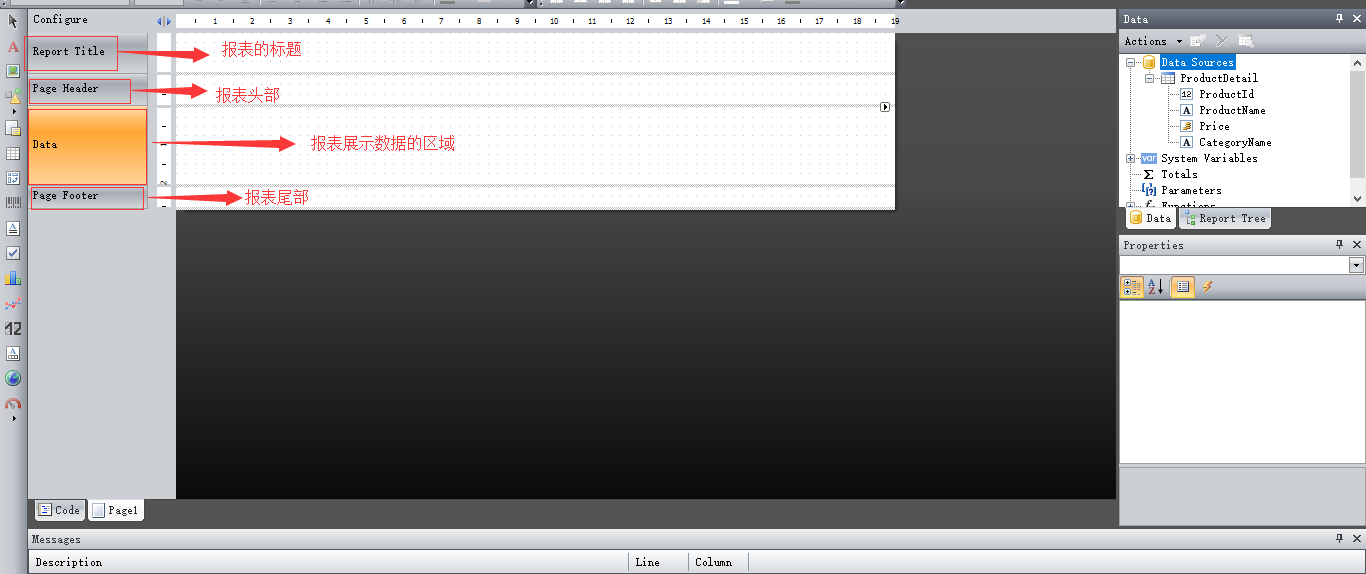Image resolution: width=1366 pixels, height=574 pixels.
Task: Expand the System Variables node
Action: 1131,158
